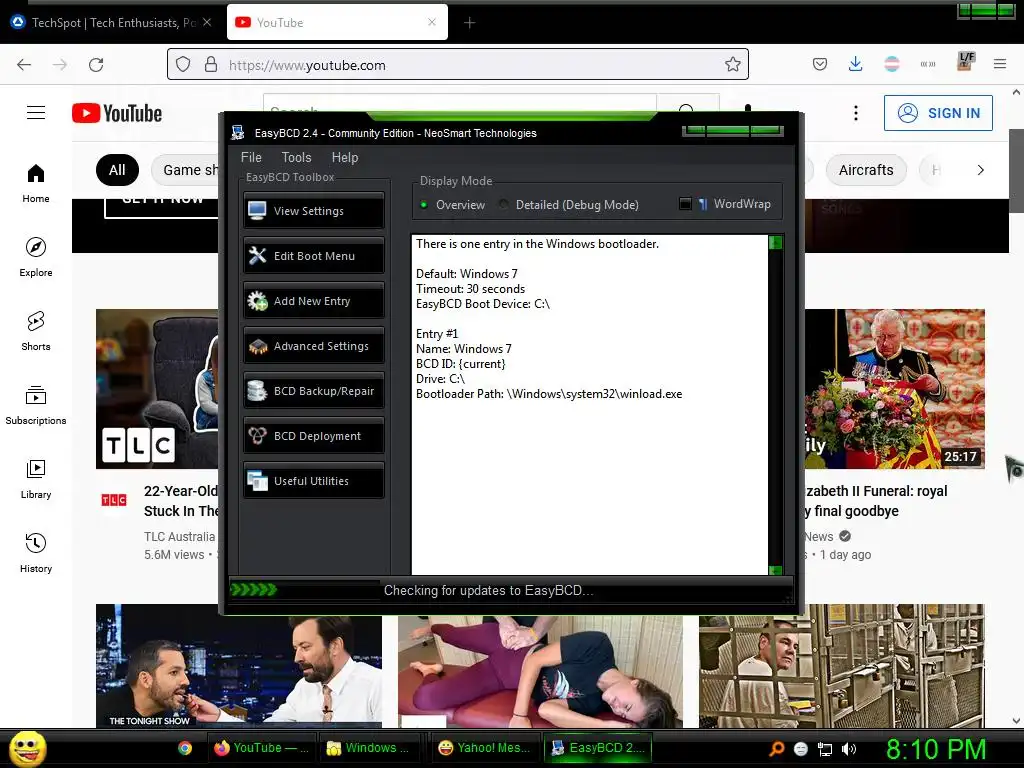Click the update check progress bar

[304, 590]
